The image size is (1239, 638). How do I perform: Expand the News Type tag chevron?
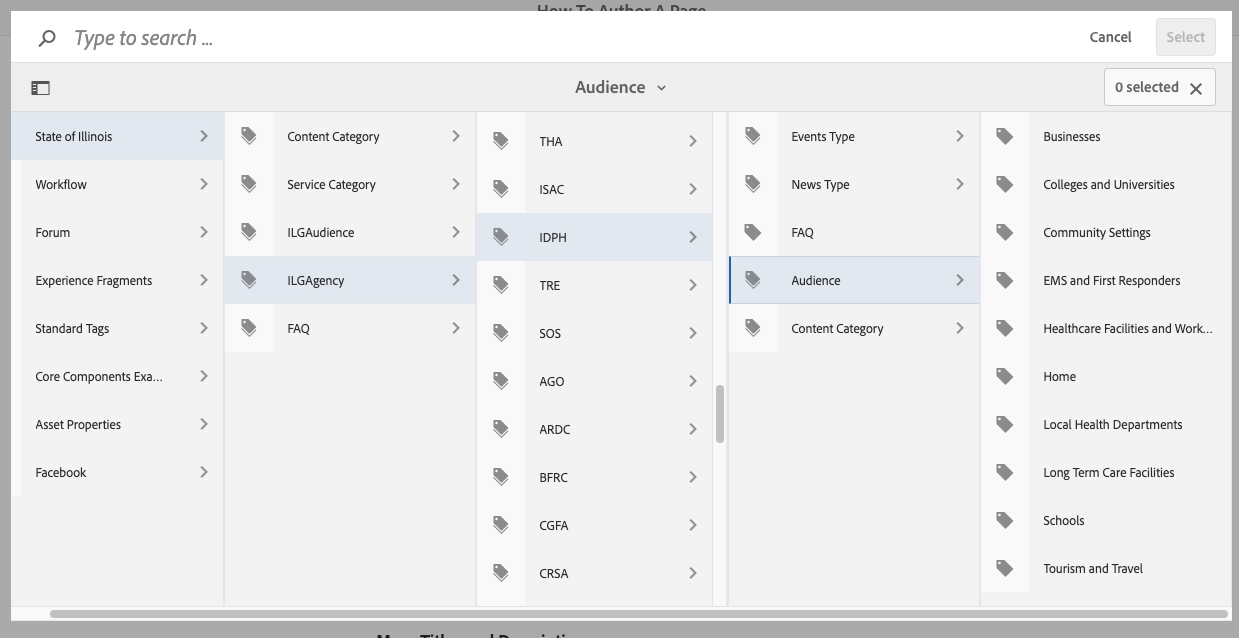click(960, 184)
